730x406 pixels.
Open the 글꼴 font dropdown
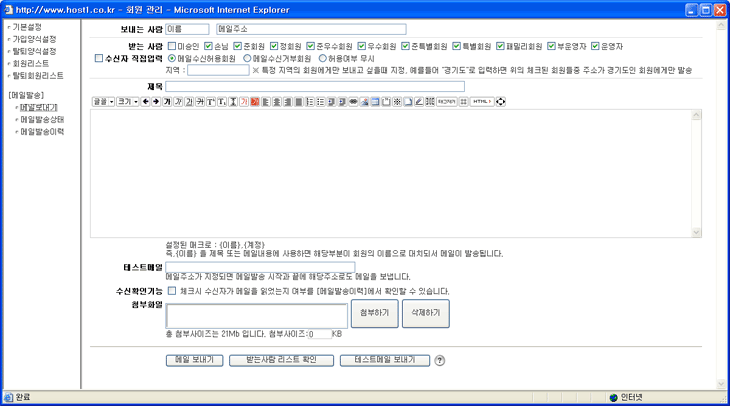point(103,101)
